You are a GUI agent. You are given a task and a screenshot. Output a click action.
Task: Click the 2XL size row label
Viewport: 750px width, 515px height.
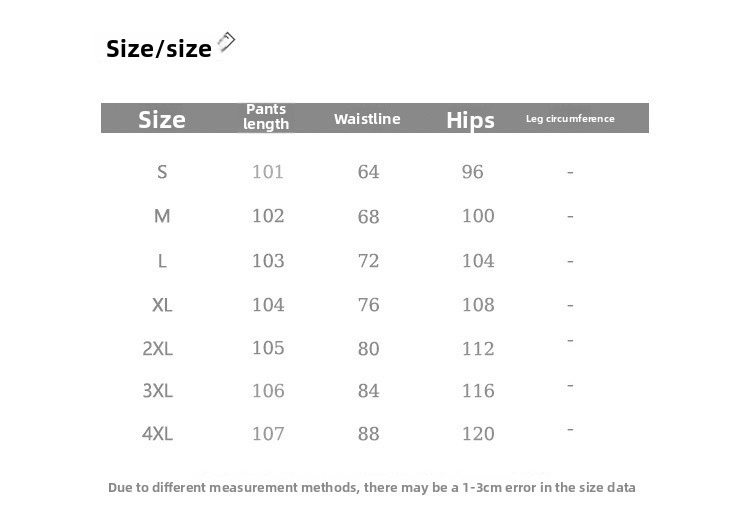click(158, 348)
